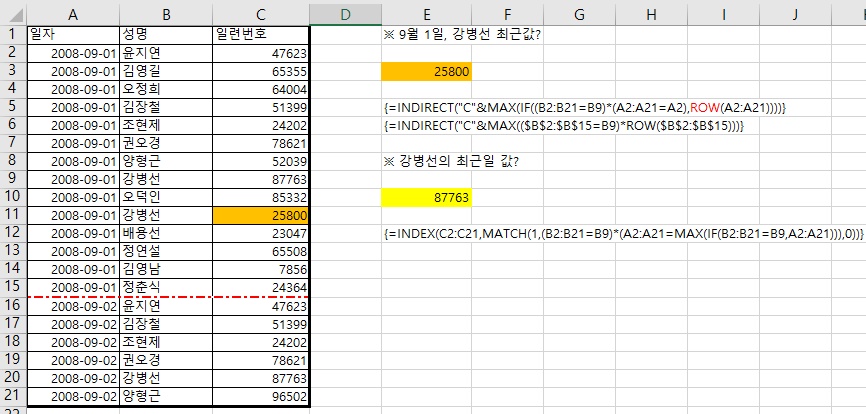Image resolution: width=866 pixels, height=414 pixels.
Task: Click name cell 정춘식
Action: [165, 287]
